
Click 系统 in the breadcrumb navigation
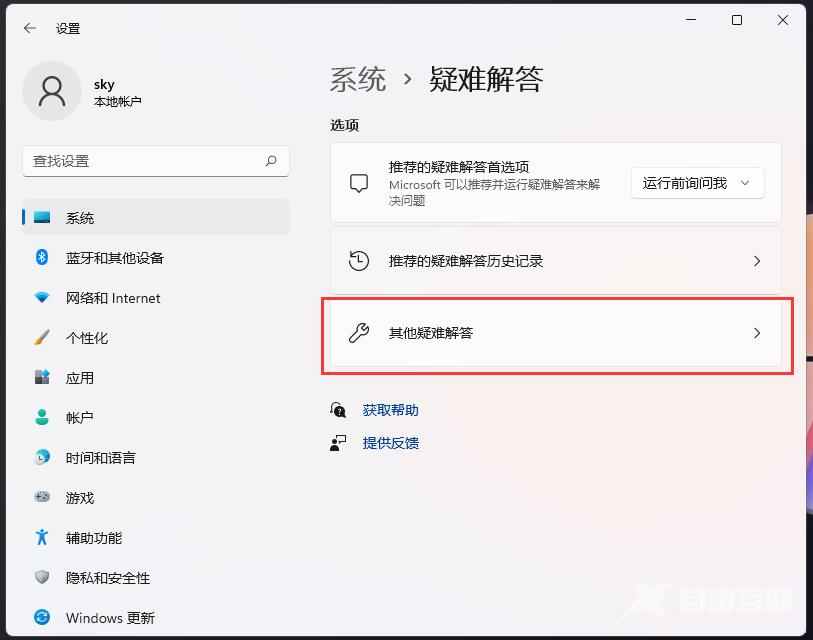[x=357, y=80]
